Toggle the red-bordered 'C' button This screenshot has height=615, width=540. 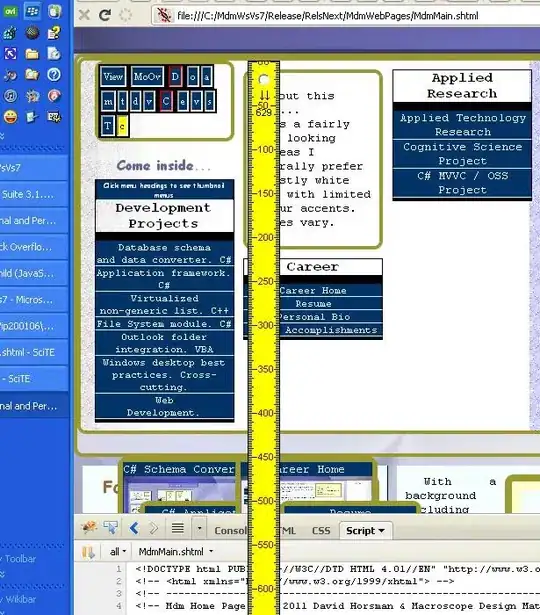click(166, 102)
